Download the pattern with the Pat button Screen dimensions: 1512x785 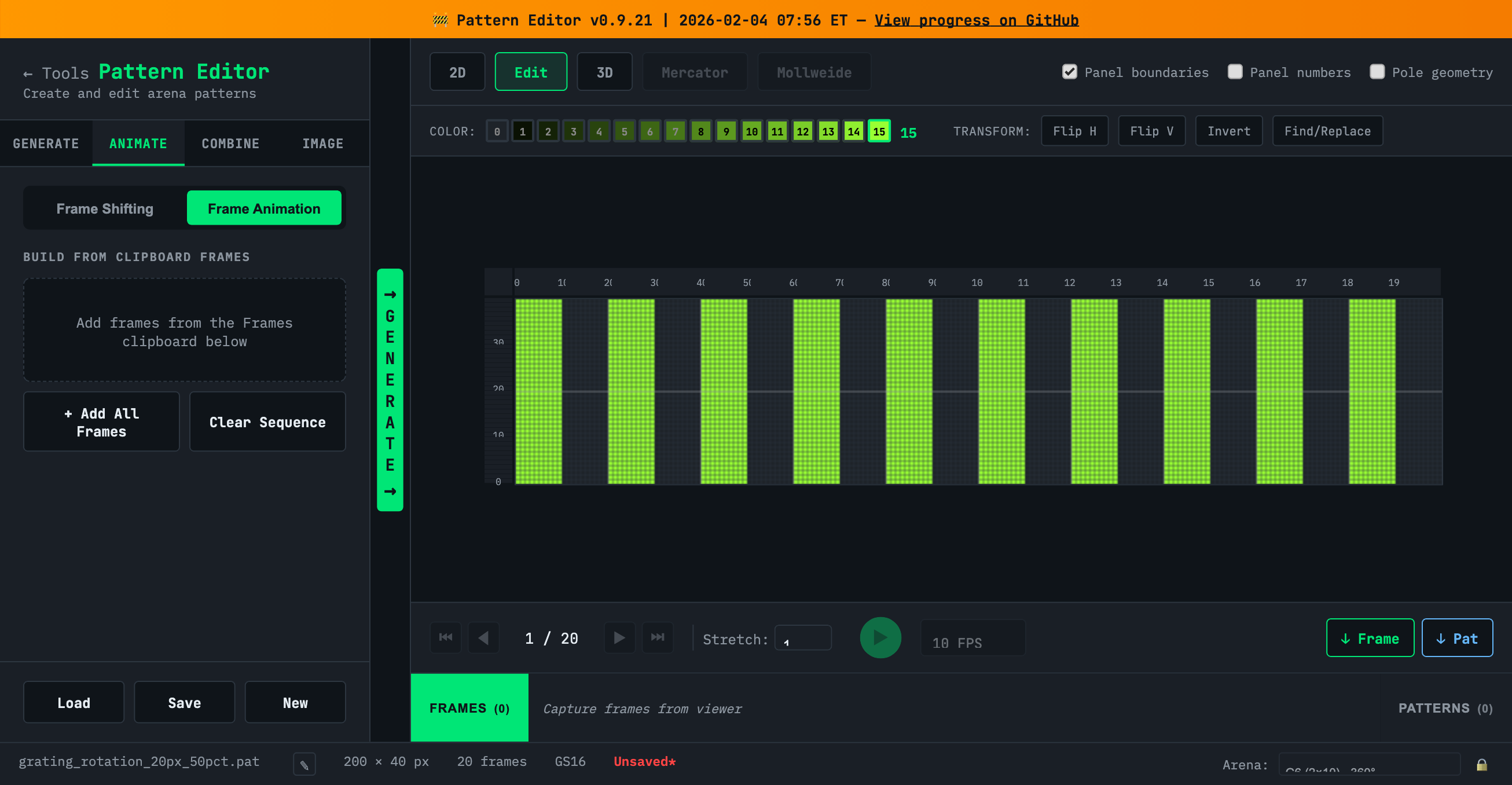[x=1457, y=637]
